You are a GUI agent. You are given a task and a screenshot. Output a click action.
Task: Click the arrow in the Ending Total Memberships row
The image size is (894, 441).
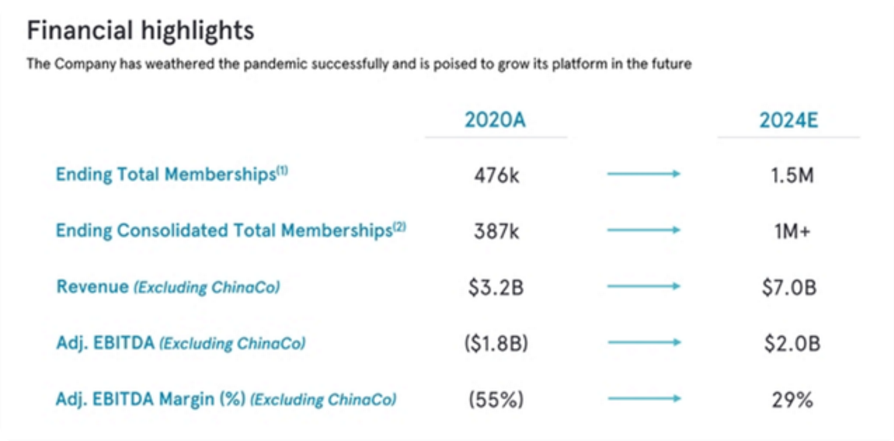coord(643,175)
